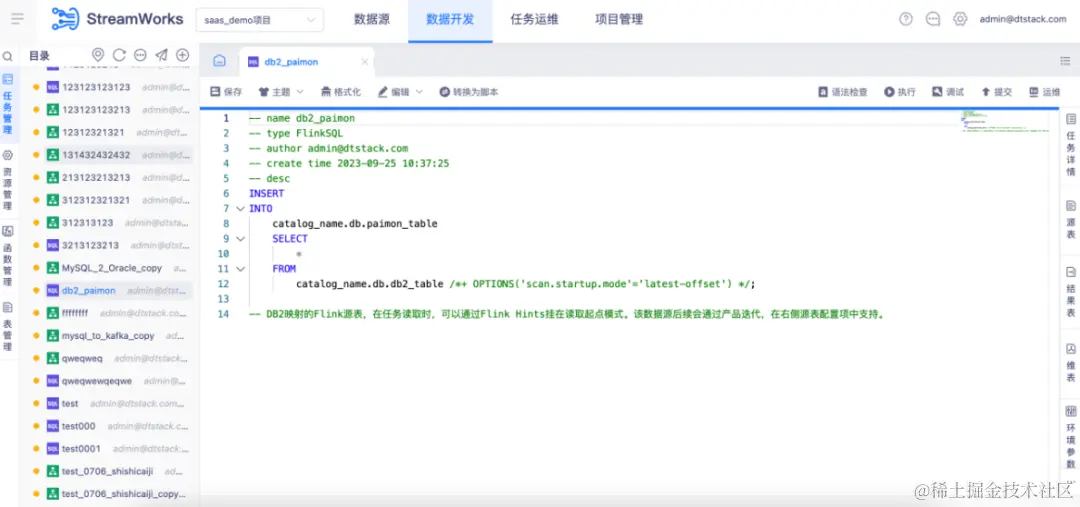Locate current task with pin icon
Viewport: 1080px width, 507px height.
click(98, 55)
